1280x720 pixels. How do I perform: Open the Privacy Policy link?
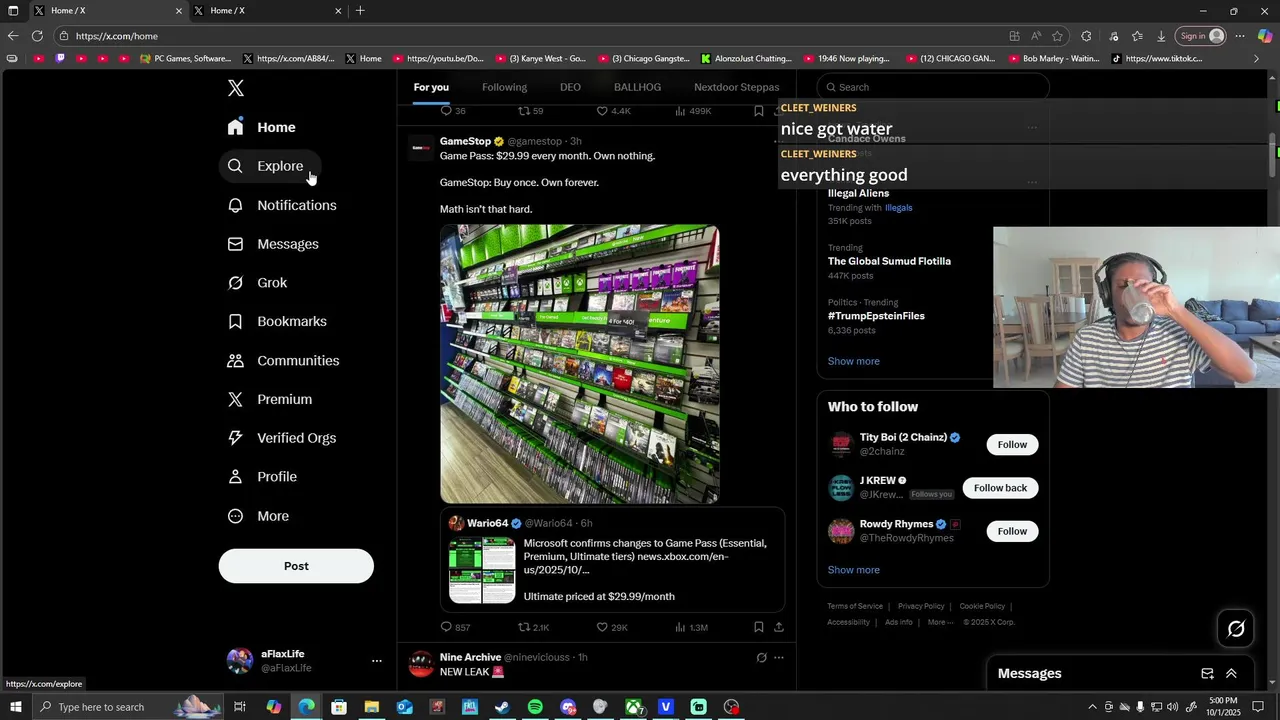(x=921, y=606)
